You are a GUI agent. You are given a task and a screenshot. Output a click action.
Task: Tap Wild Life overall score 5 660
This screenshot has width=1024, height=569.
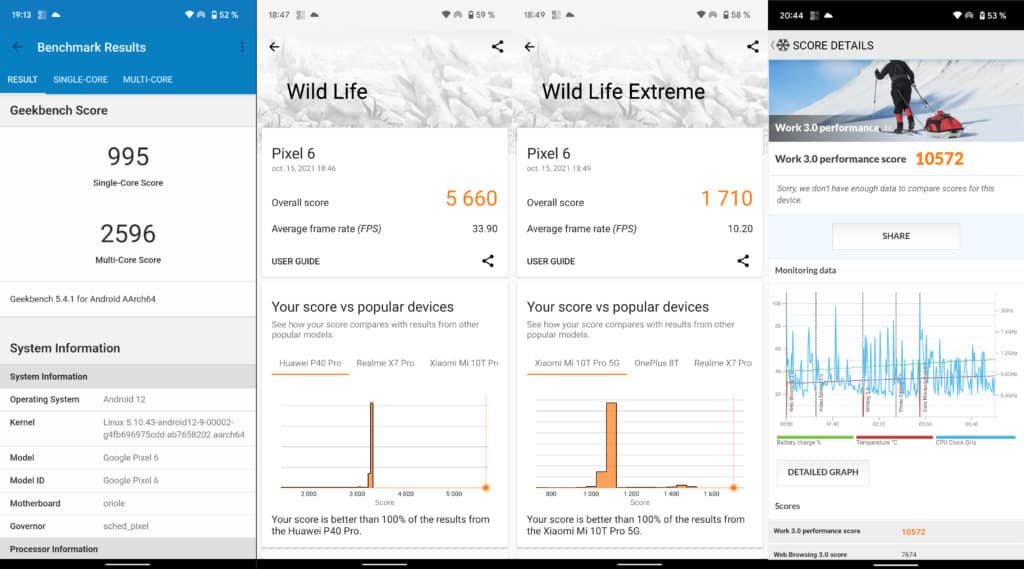point(471,199)
